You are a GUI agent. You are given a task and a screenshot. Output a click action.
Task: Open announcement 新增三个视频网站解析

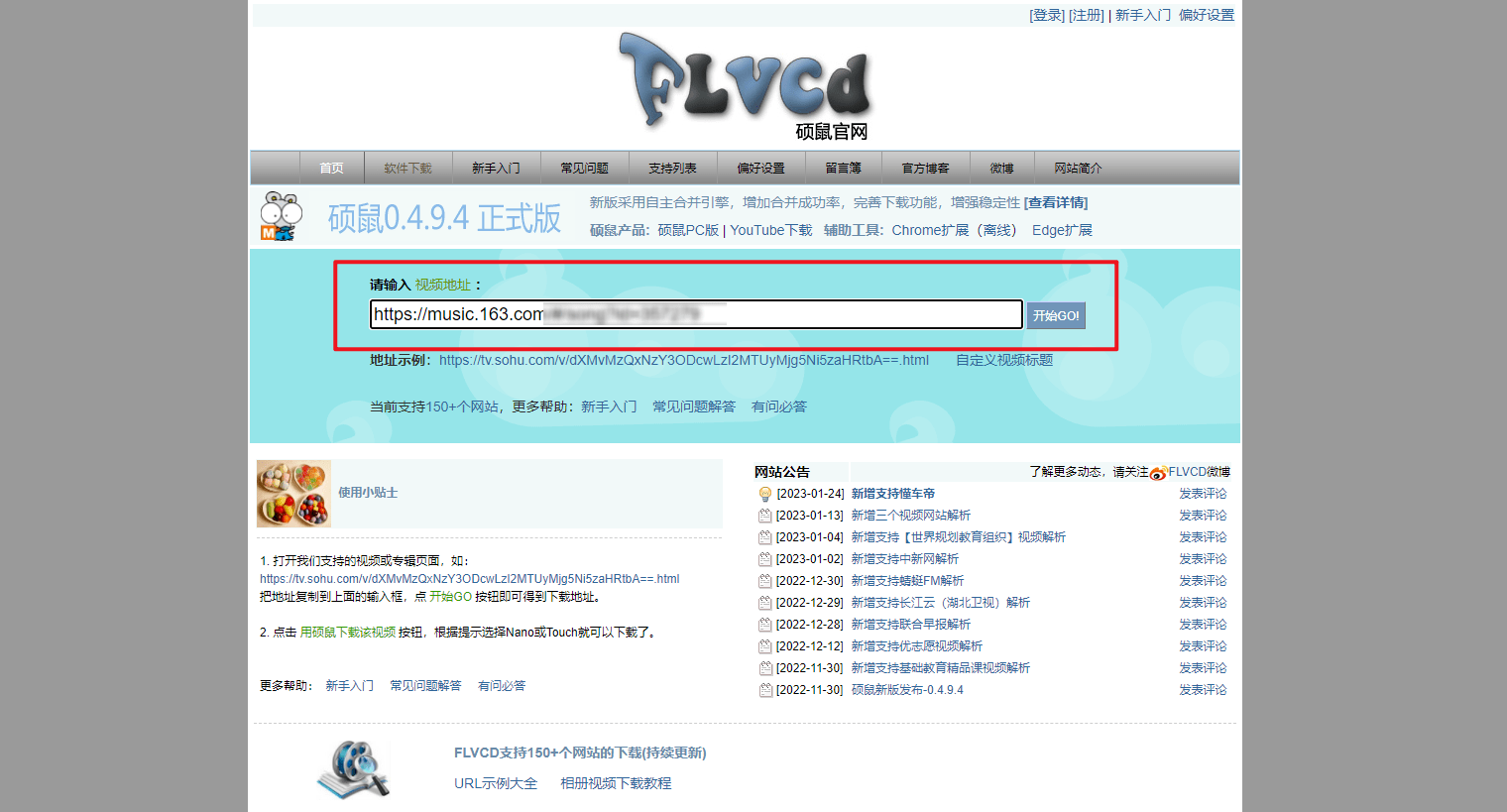911,516
